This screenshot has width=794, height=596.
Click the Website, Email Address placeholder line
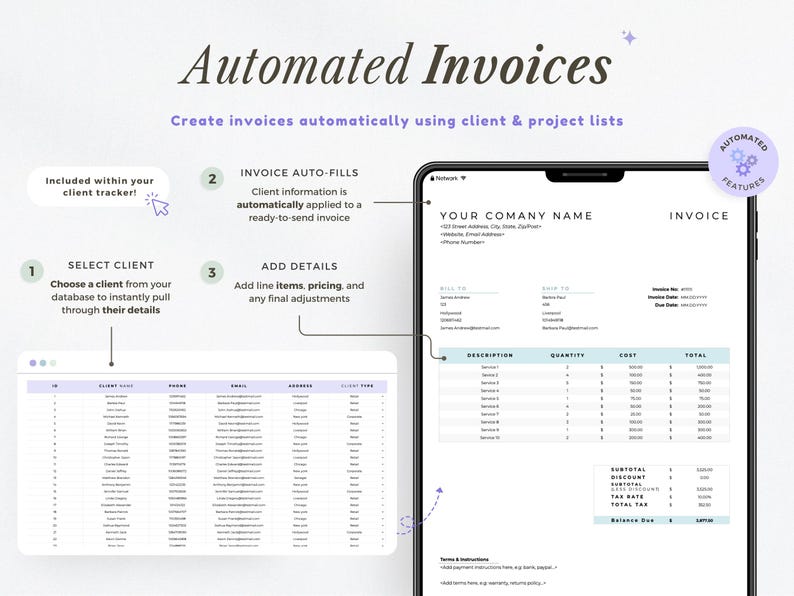pyautogui.click(x=472, y=234)
